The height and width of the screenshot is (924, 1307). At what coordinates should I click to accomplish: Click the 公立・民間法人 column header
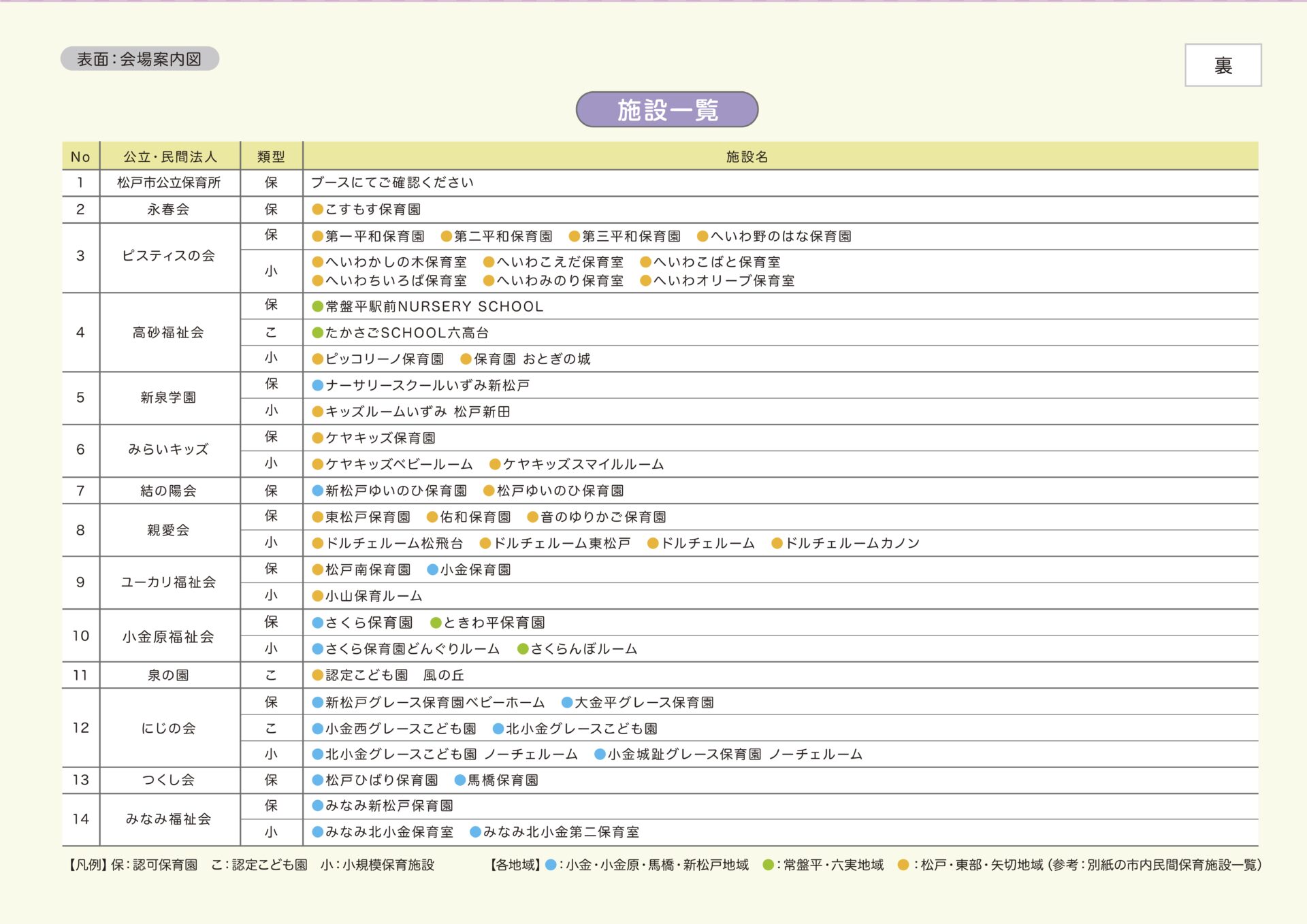click(170, 156)
